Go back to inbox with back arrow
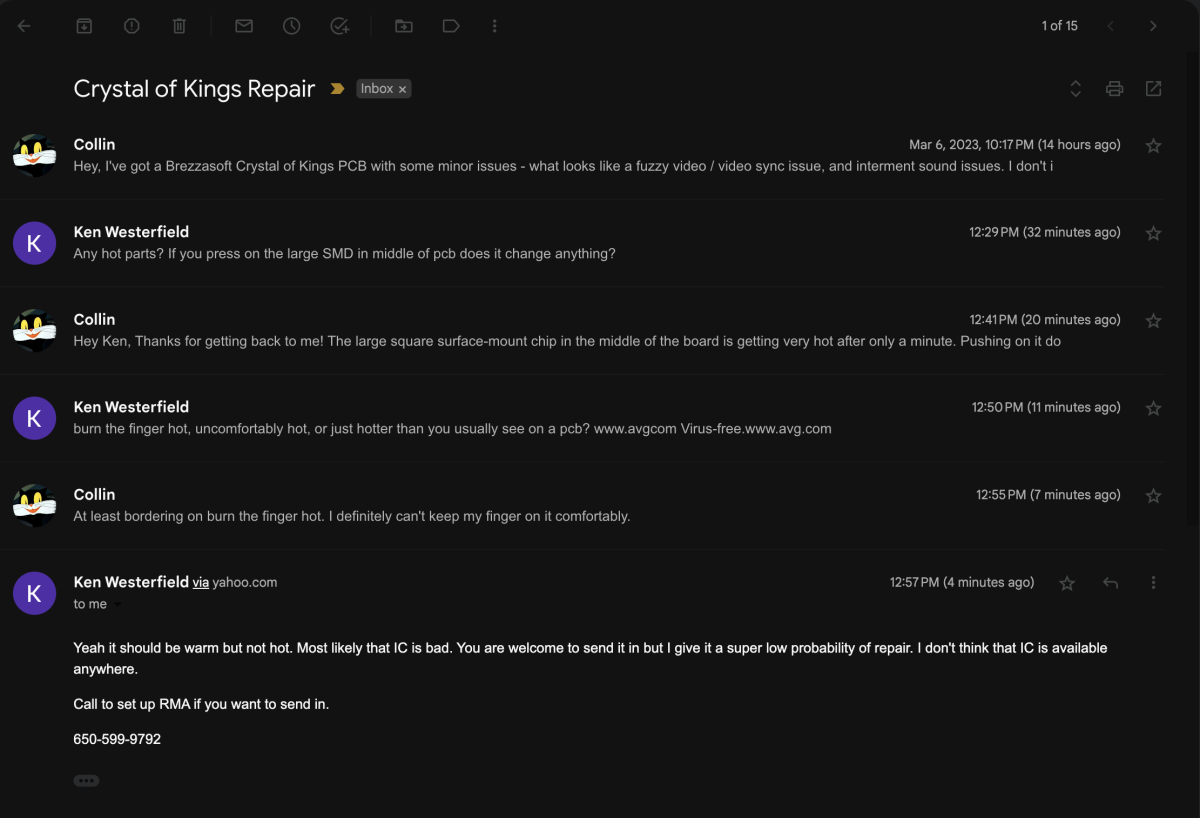 24,26
